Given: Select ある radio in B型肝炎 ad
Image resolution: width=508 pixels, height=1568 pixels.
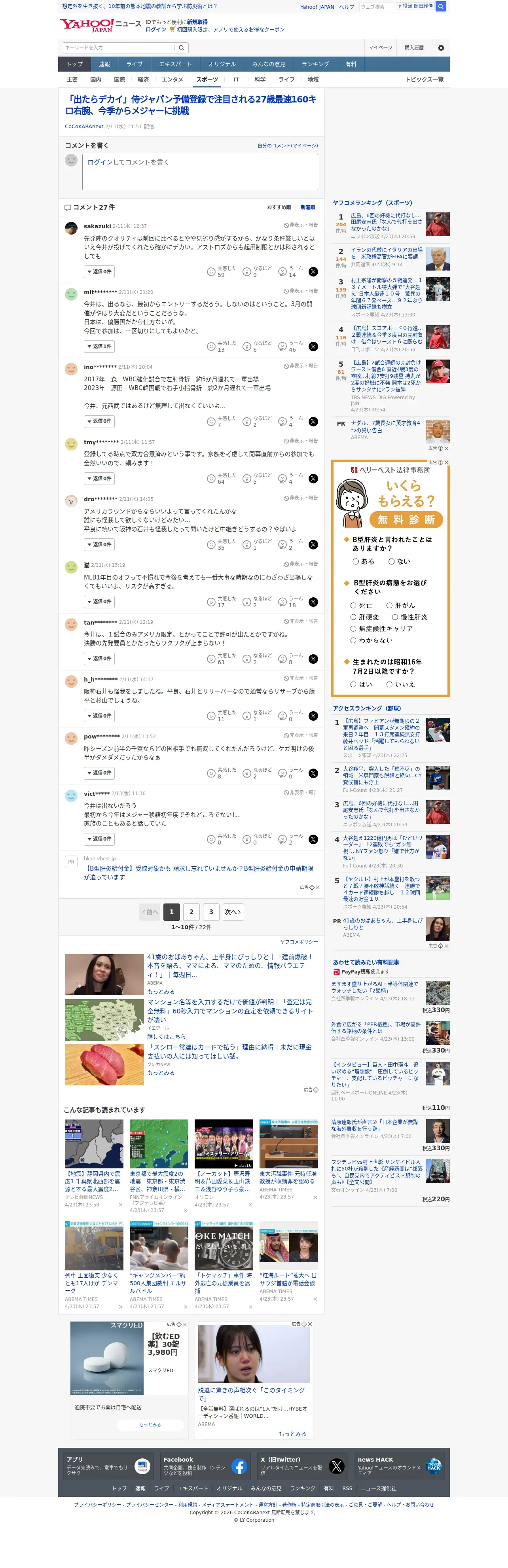Looking at the screenshot, I should (356, 562).
